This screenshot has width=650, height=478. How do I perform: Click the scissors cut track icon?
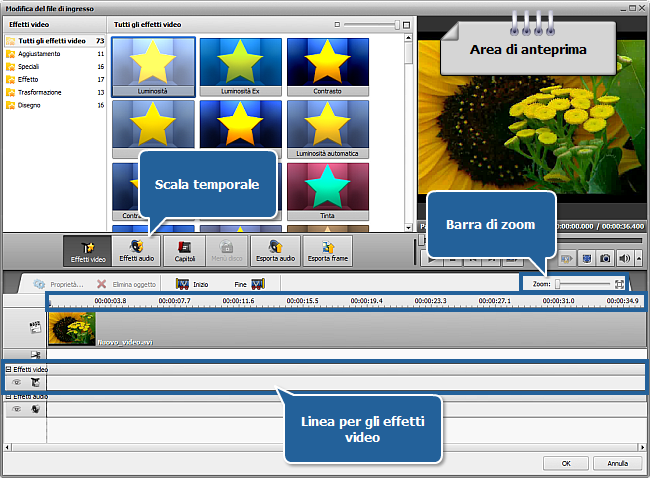point(36,354)
